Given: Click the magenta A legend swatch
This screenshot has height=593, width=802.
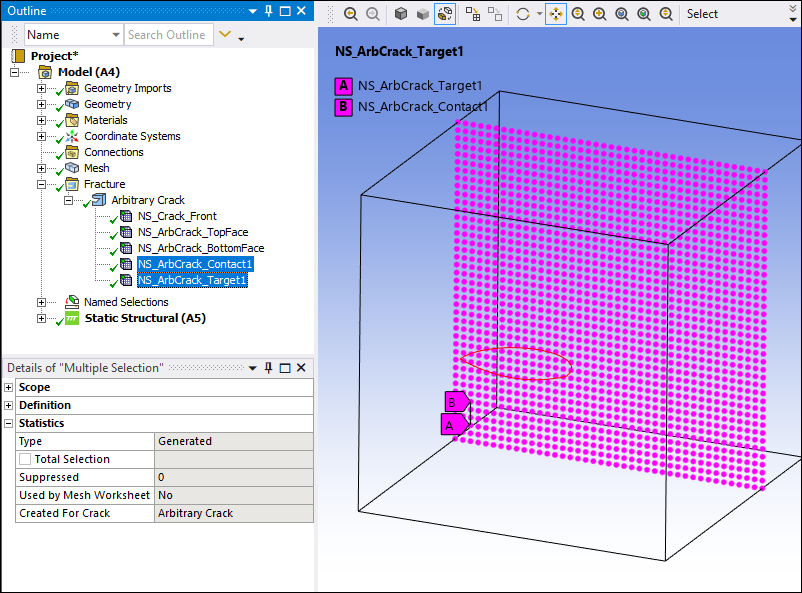Looking at the screenshot, I should (344, 86).
